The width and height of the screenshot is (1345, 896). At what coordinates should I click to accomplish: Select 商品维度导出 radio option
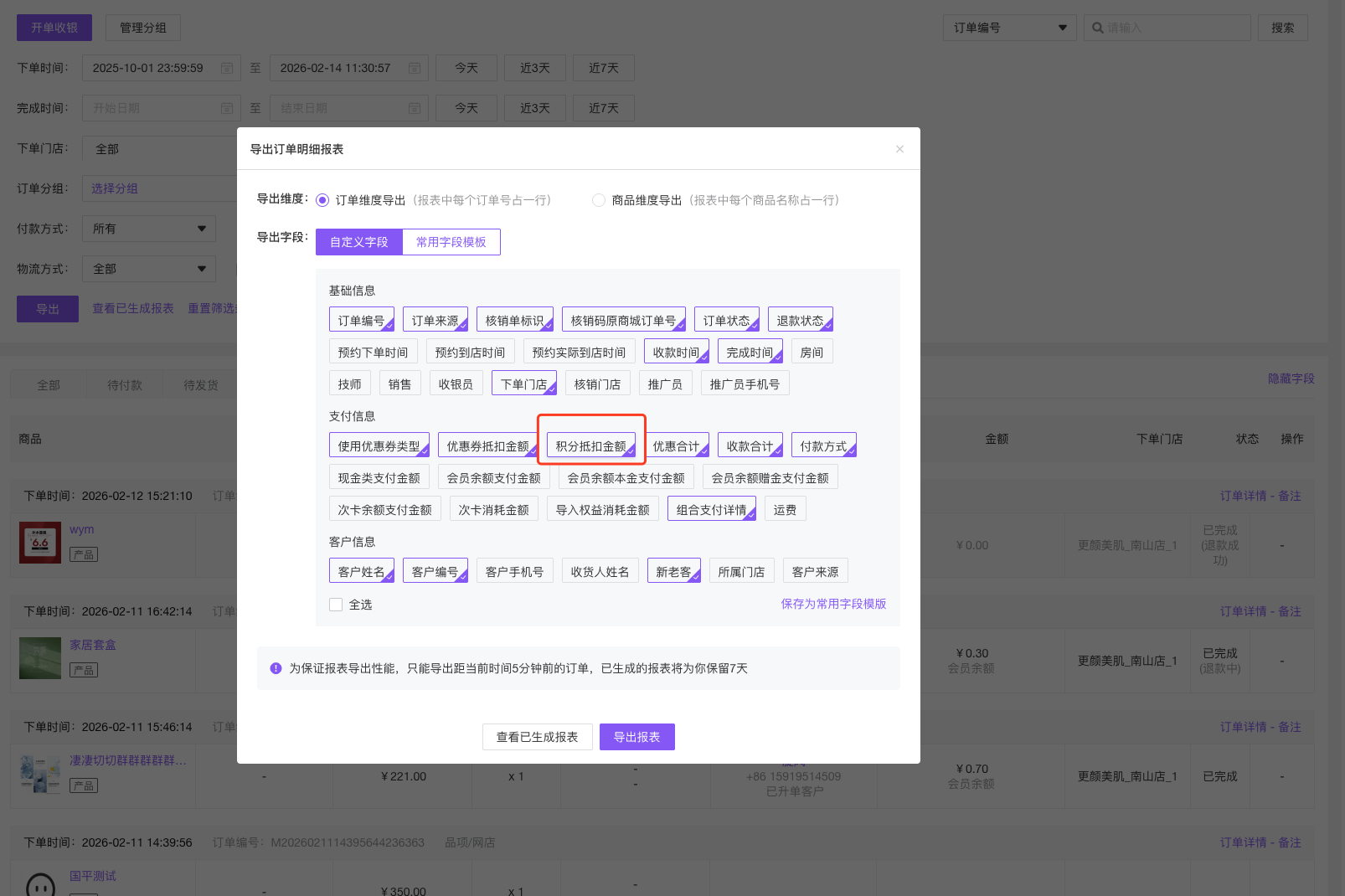pos(599,200)
